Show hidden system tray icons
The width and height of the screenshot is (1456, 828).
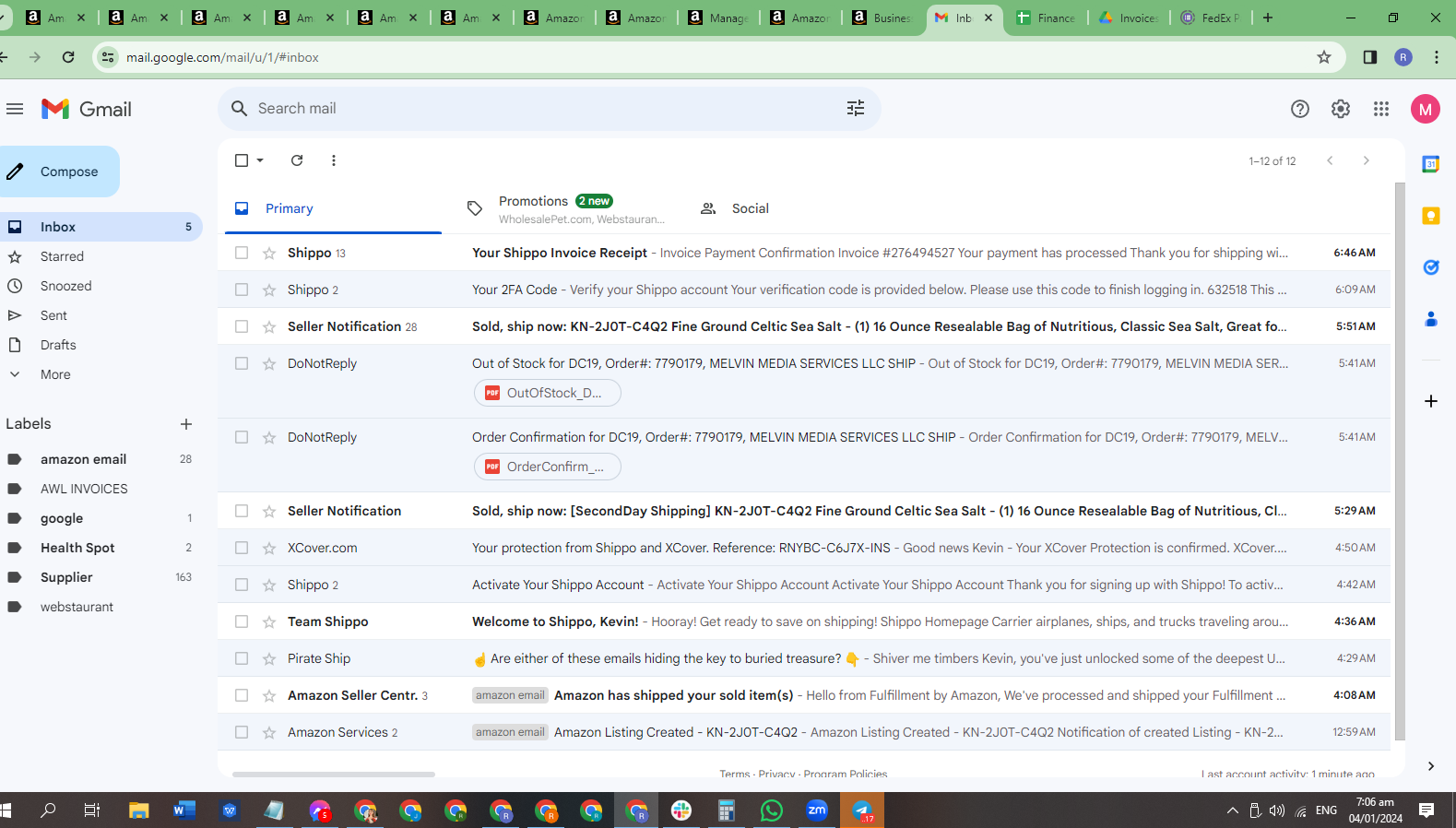[x=1232, y=810]
